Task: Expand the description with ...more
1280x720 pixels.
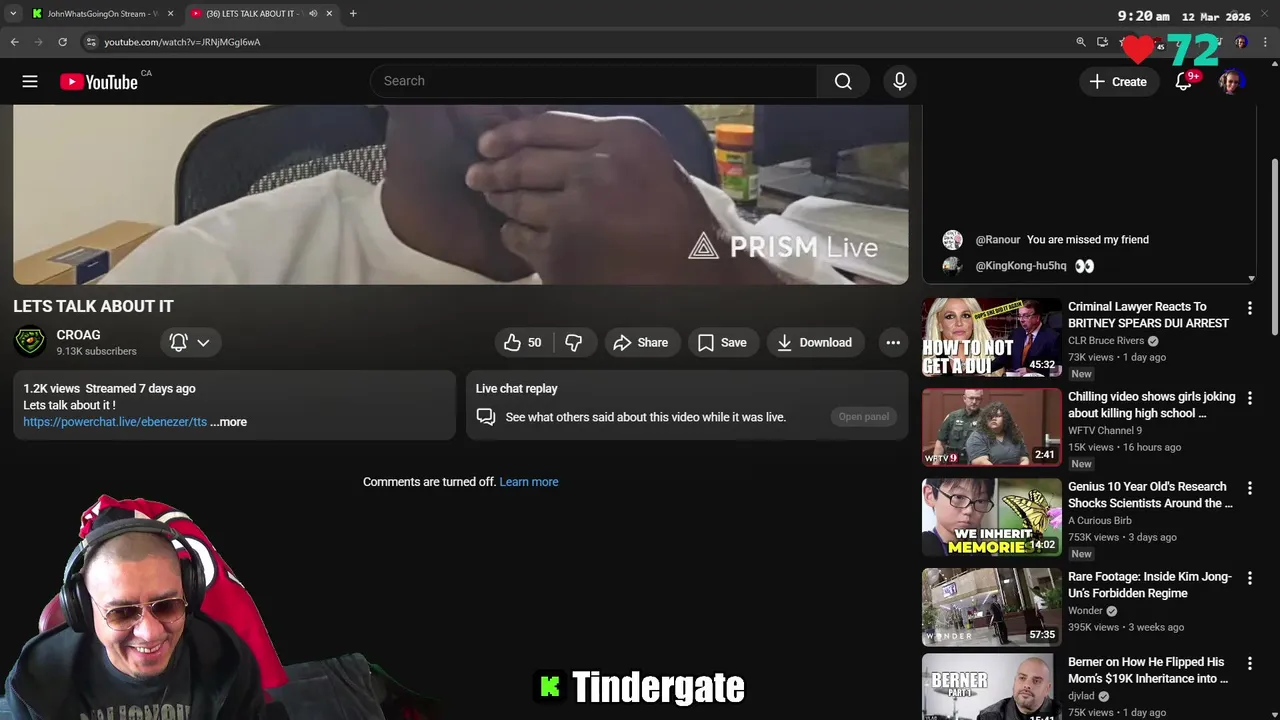Action: [228, 422]
